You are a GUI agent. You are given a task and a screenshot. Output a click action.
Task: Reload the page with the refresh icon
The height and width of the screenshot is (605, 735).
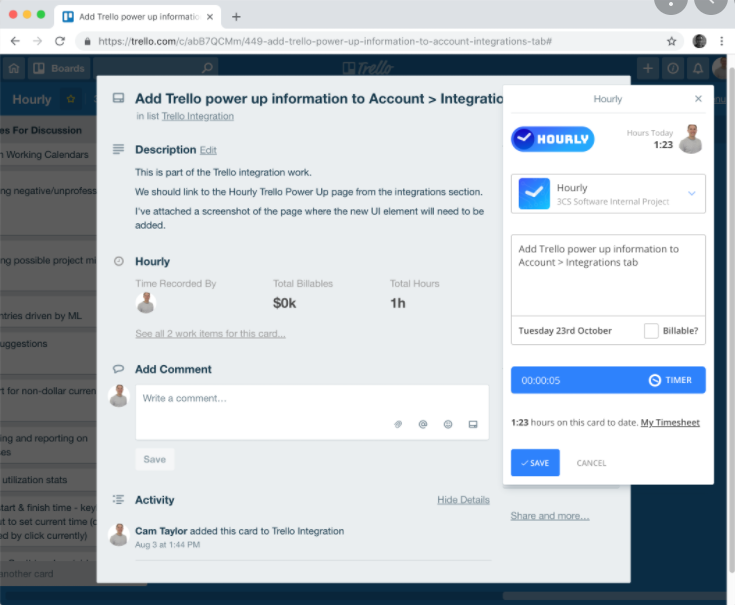tap(60, 41)
